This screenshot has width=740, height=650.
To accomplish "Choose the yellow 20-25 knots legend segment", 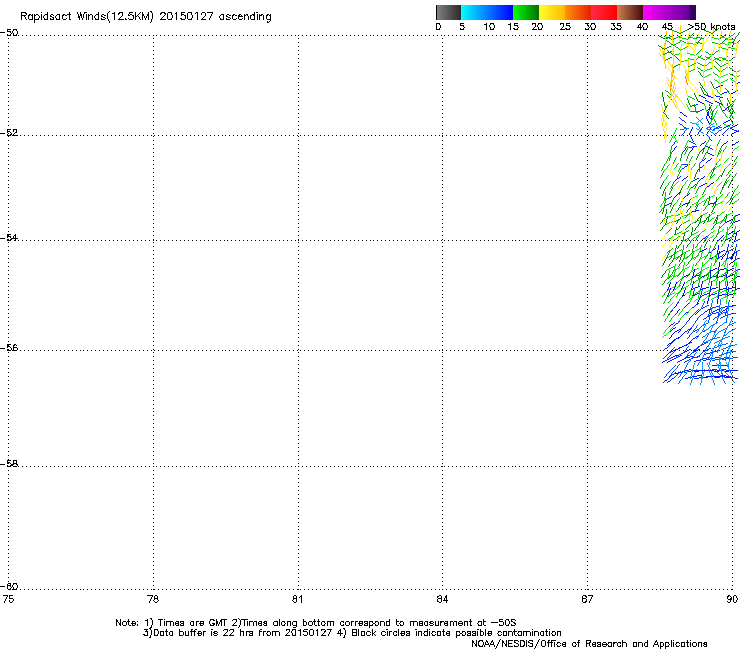I will (552, 12).
